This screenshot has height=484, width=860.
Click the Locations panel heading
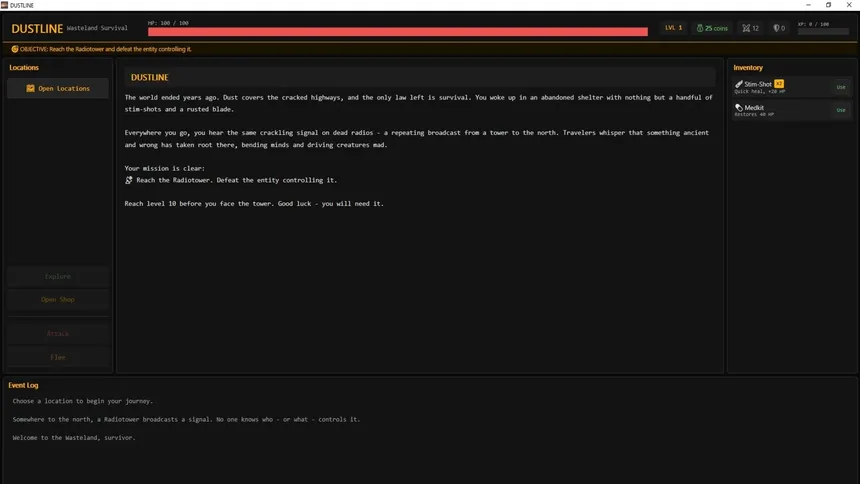[24, 67]
